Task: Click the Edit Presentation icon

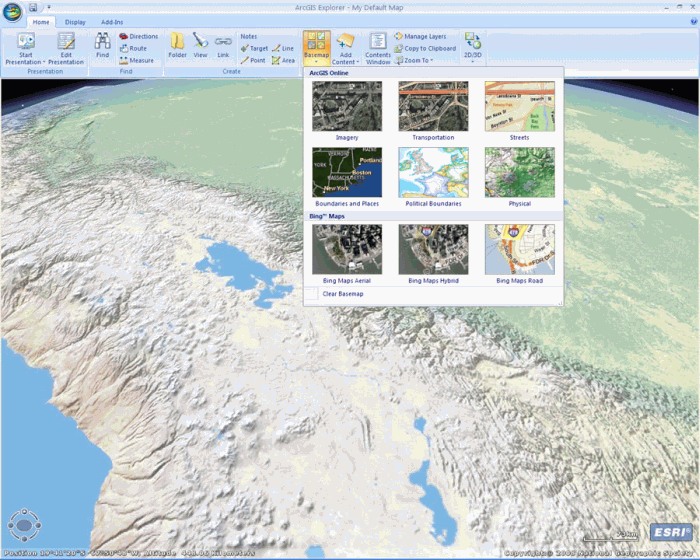Action: coord(66,42)
